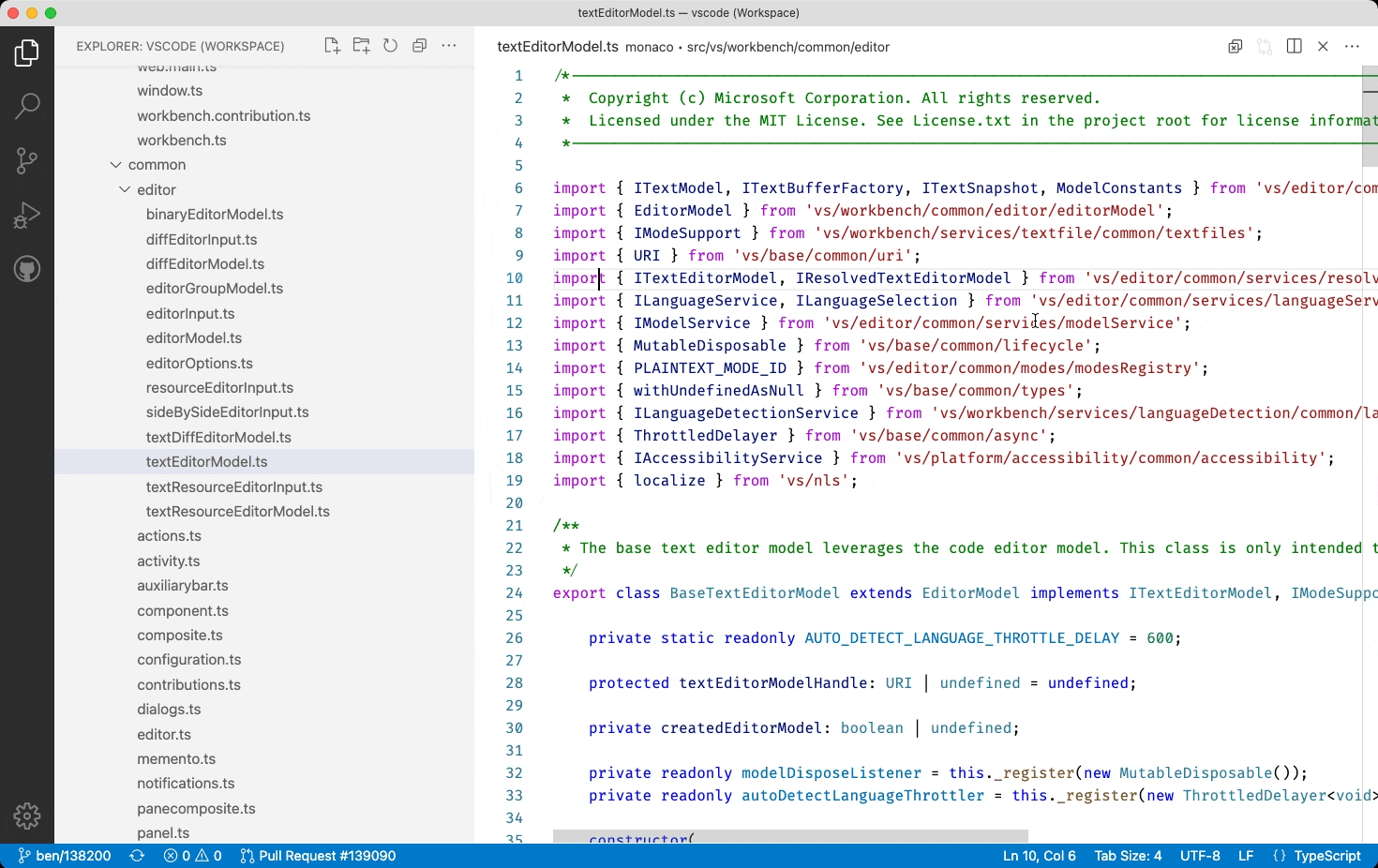
Task: Close the textEditorModel.ts editor
Action: pyautogui.click(x=1323, y=47)
